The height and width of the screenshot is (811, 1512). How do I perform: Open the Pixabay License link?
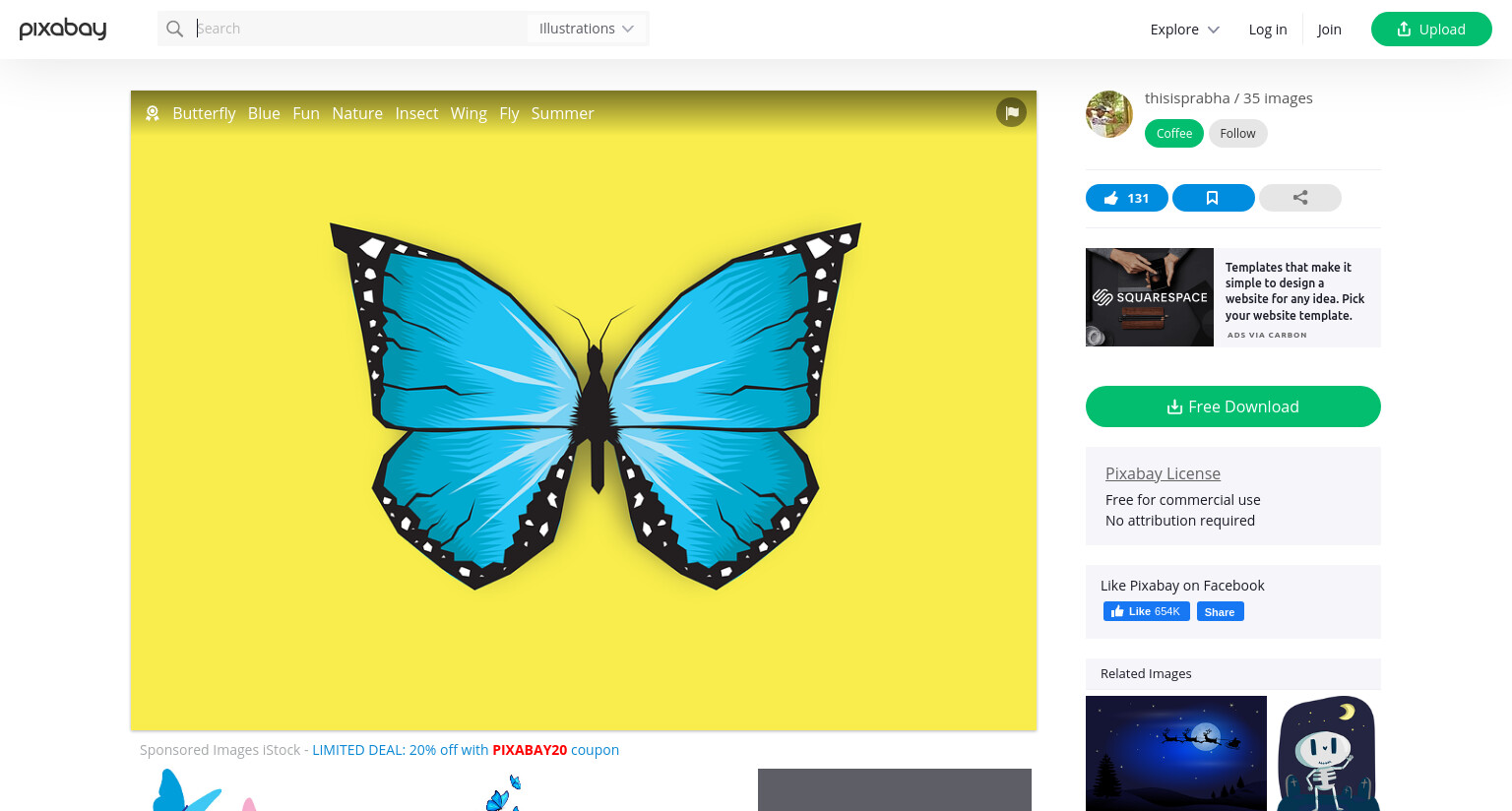point(1163,473)
